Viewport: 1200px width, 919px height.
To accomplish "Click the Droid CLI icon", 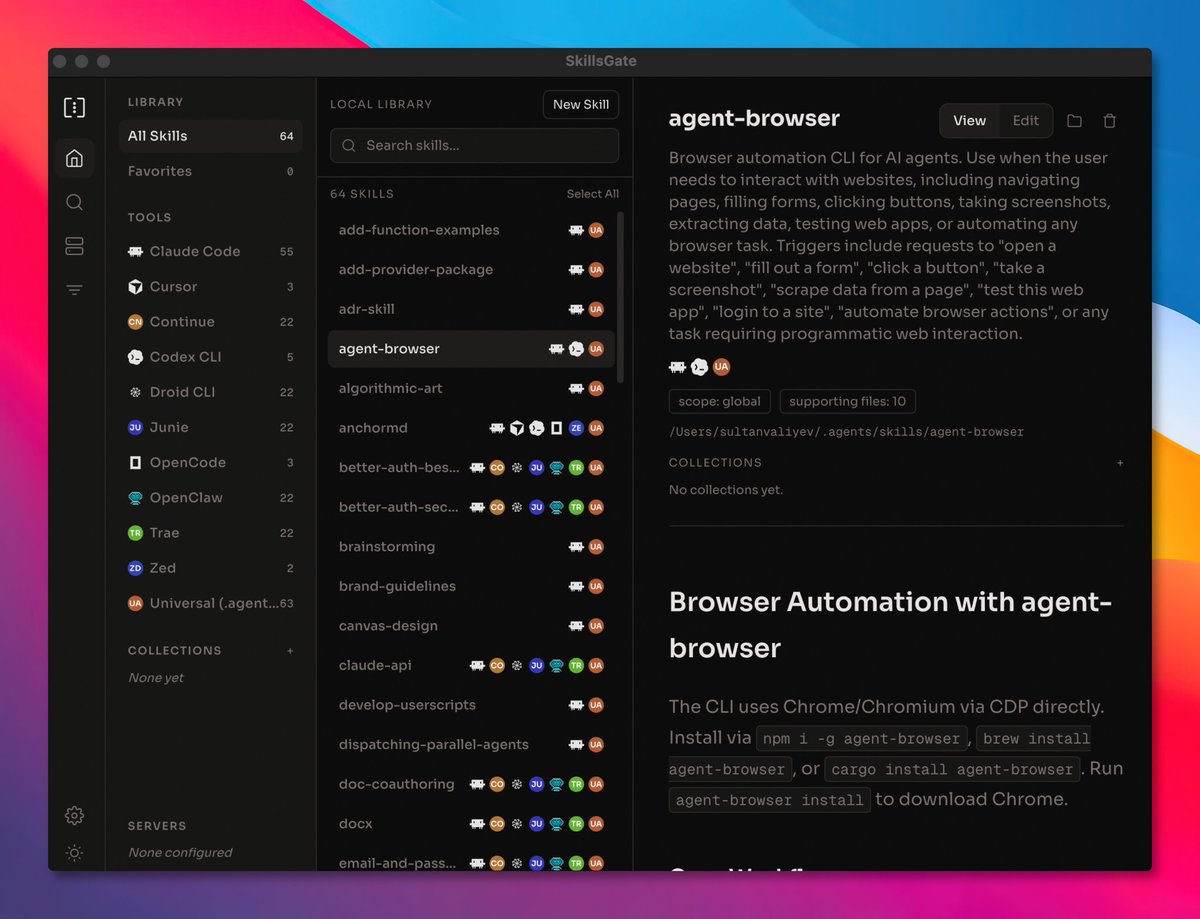I will click(x=135, y=392).
